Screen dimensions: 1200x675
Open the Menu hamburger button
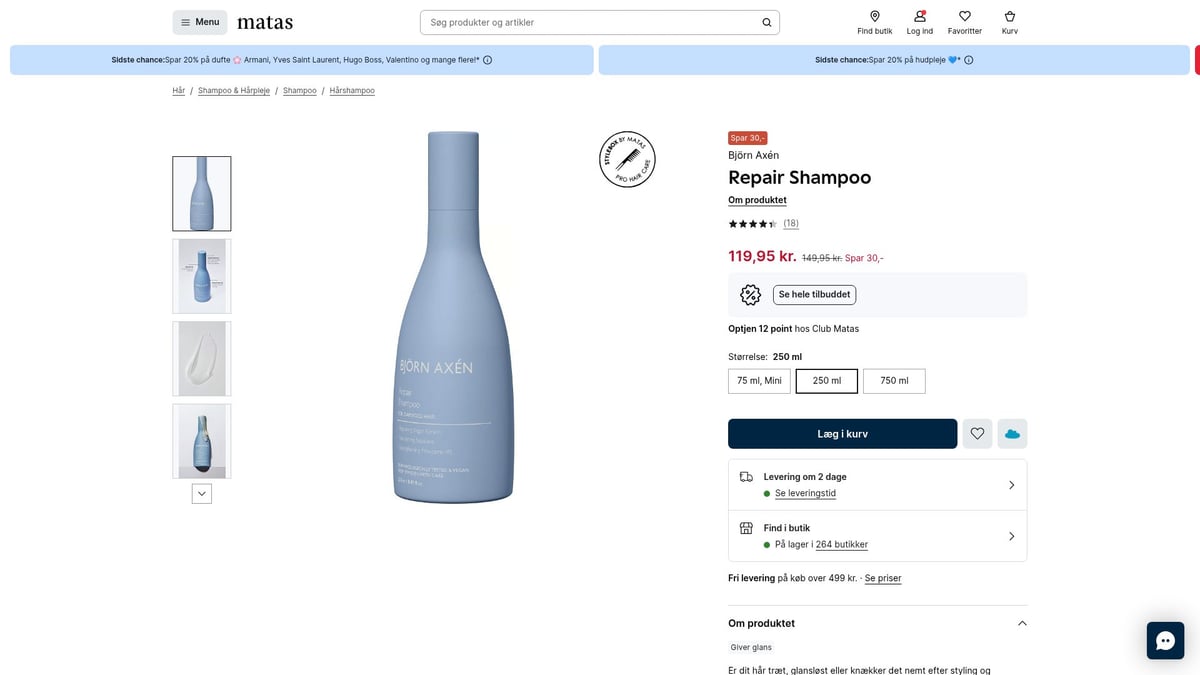pyautogui.click(x=199, y=21)
